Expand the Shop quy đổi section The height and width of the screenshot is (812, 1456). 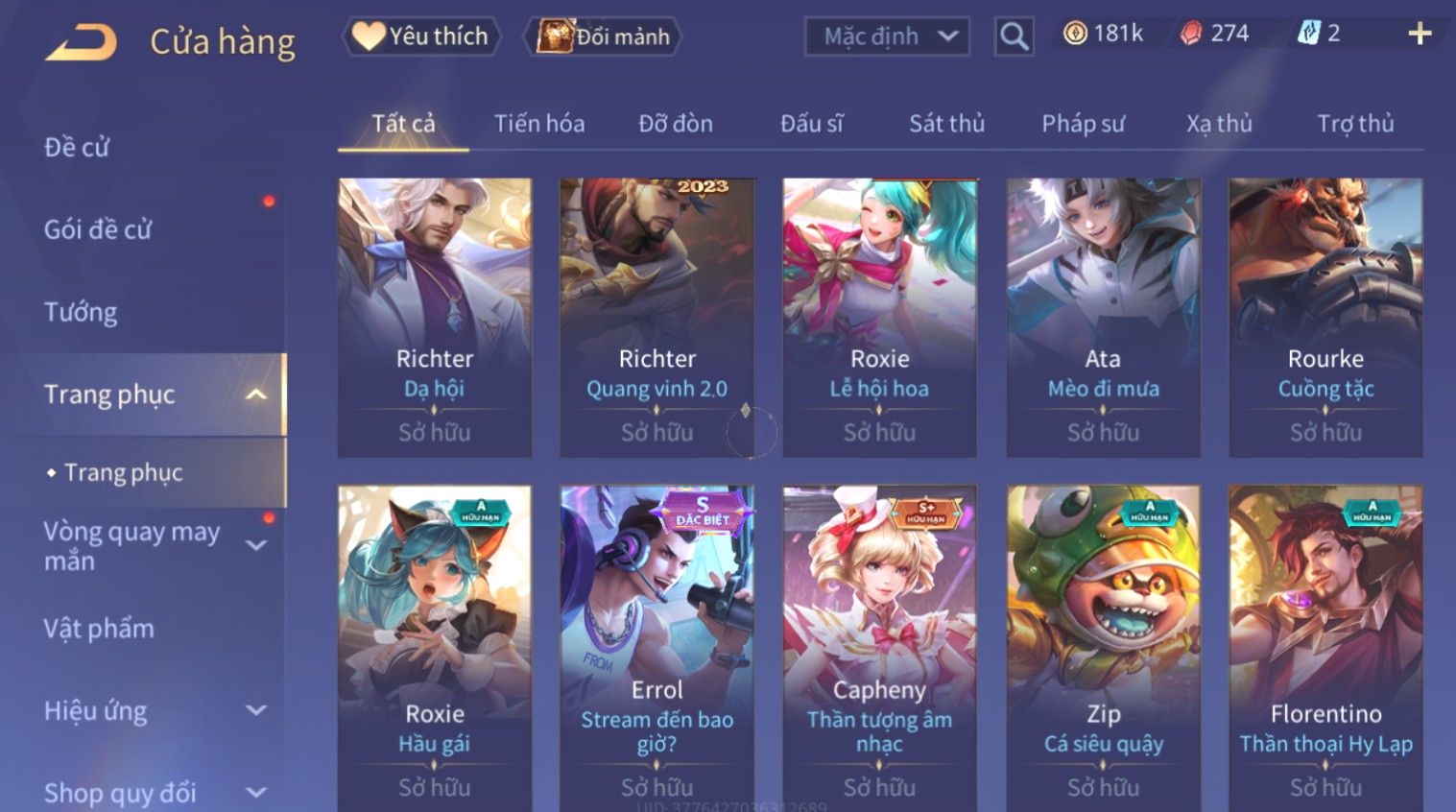256,793
